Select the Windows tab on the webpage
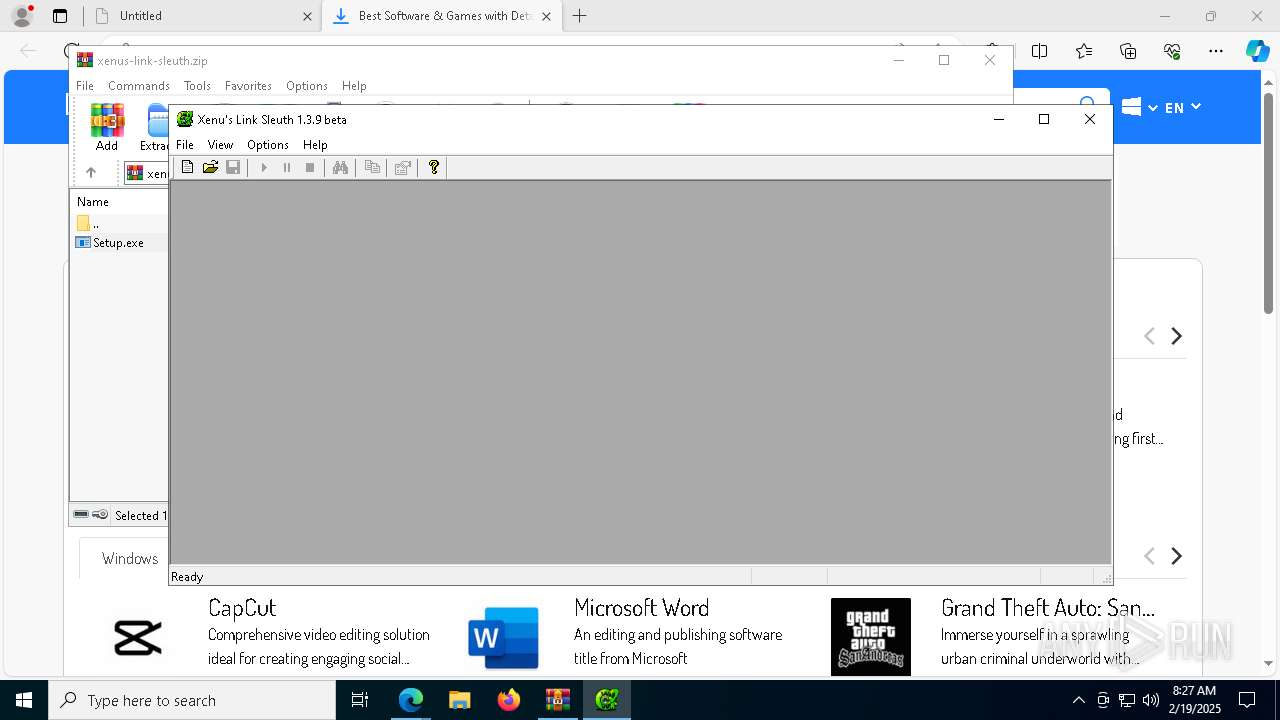The image size is (1280, 720). 130,559
